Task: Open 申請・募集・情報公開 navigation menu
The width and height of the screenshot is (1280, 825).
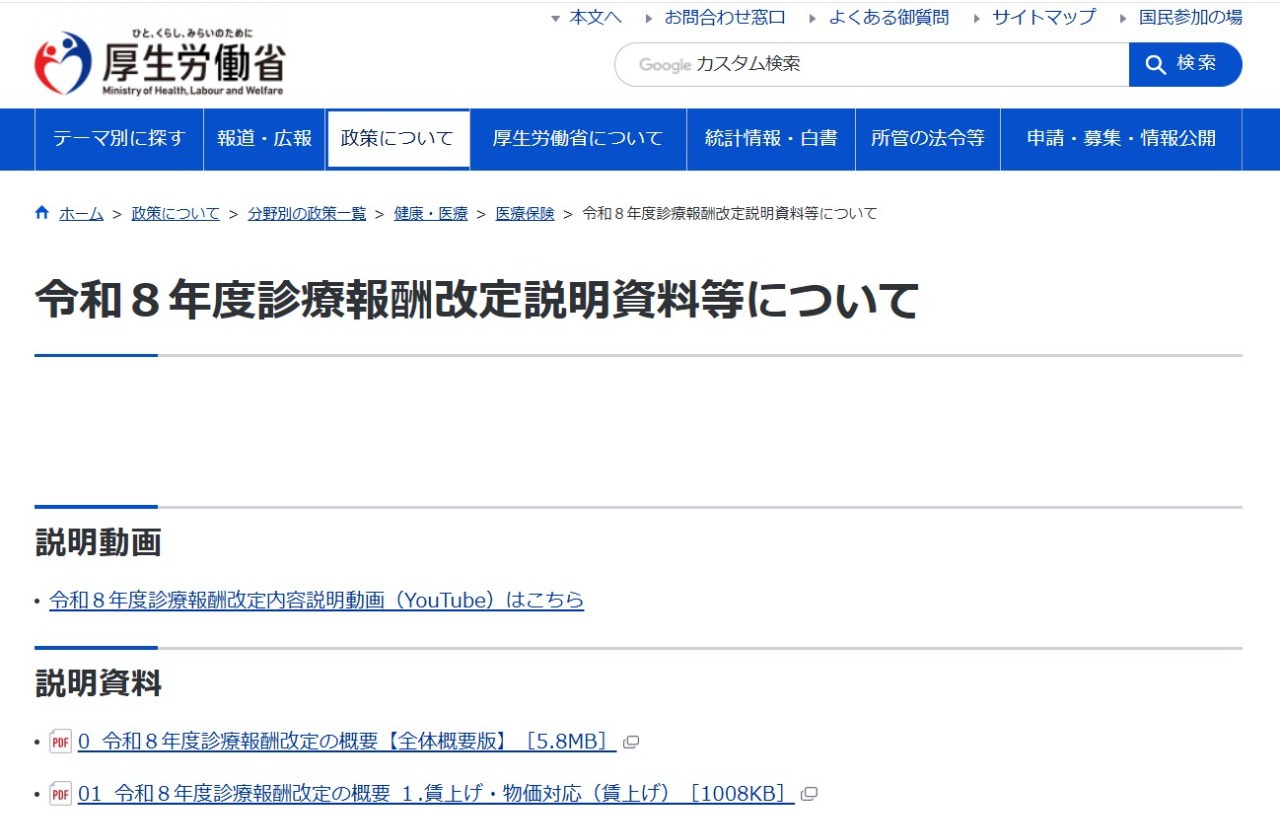Action: point(1121,139)
